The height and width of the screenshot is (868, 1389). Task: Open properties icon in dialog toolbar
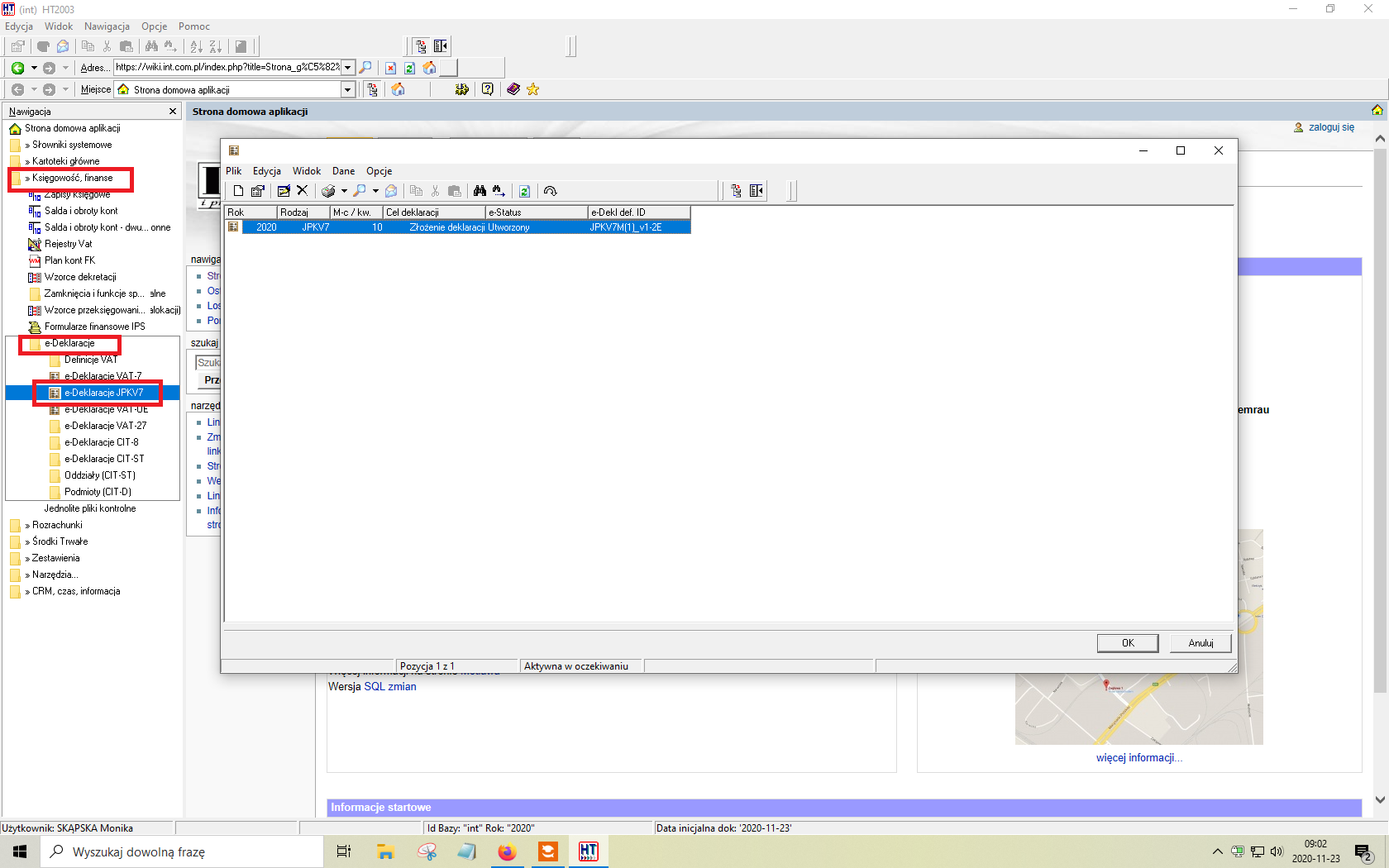(258, 191)
